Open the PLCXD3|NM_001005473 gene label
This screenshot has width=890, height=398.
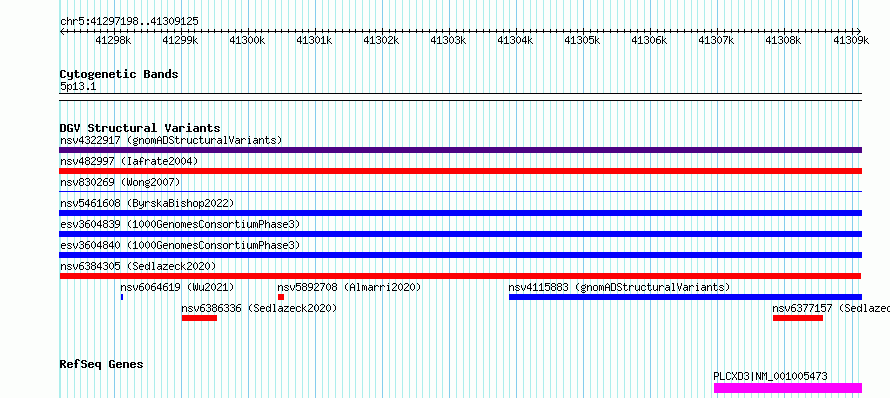point(770,376)
